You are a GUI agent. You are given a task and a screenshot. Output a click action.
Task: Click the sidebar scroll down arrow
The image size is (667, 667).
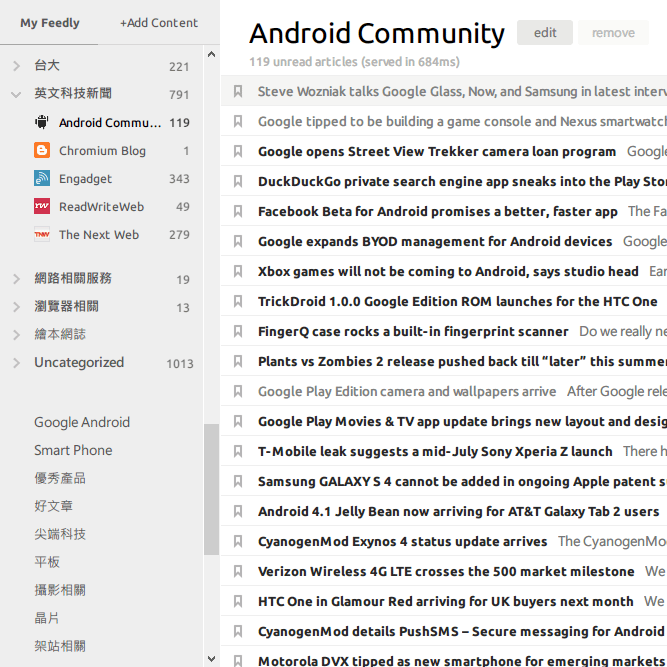(211, 659)
